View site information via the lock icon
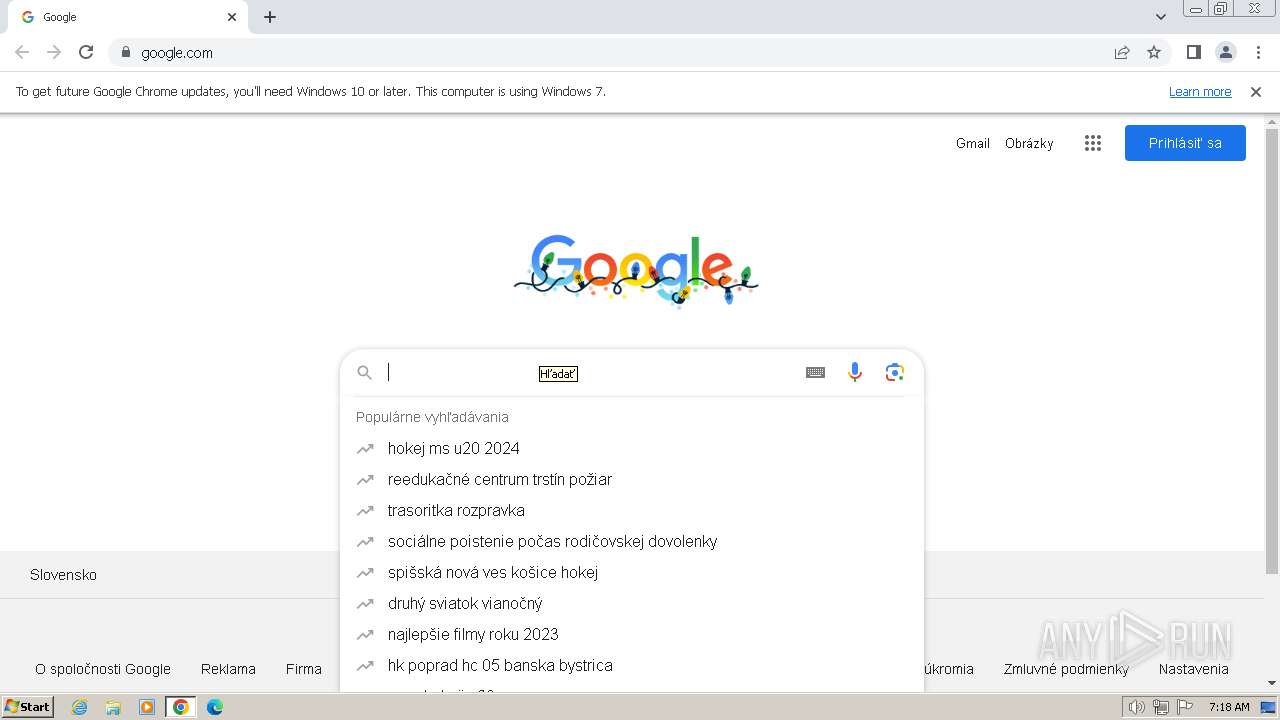 pyautogui.click(x=125, y=52)
